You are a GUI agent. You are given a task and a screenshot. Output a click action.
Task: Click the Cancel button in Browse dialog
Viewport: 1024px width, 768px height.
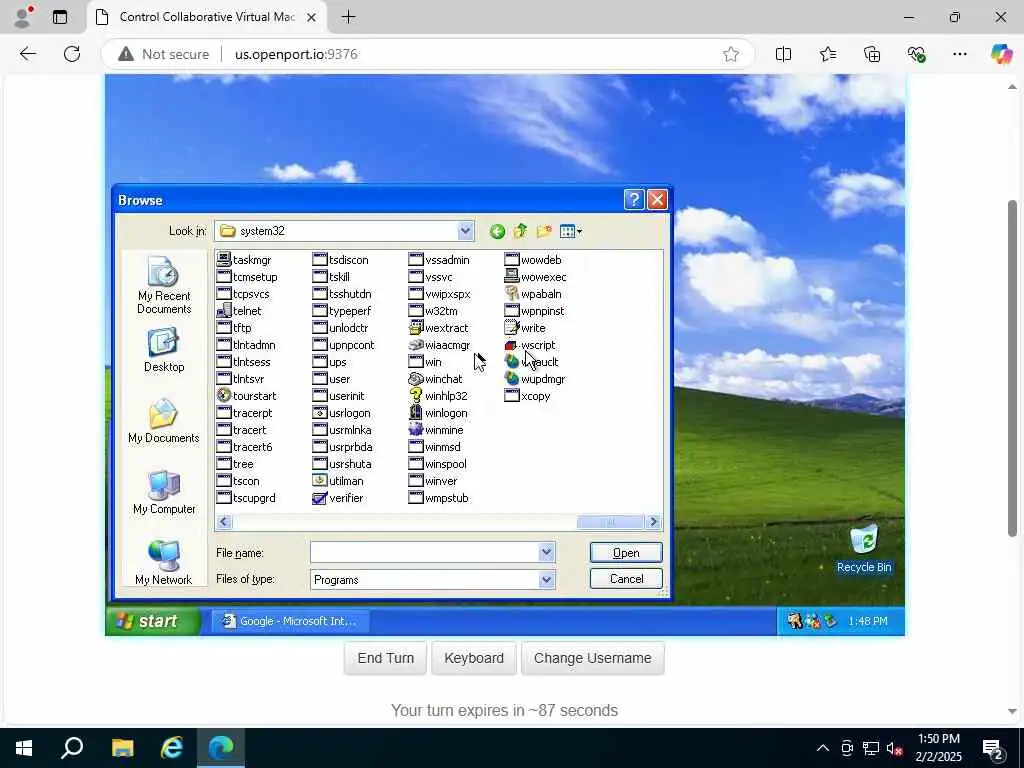tap(626, 579)
